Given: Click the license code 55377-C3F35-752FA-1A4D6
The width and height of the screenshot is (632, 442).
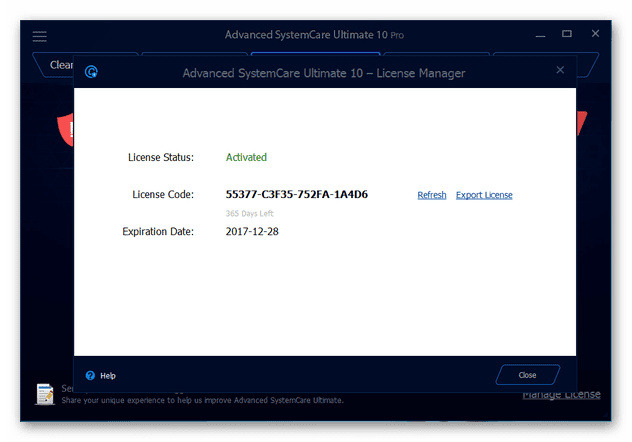Looking at the screenshot, I should [297, 194].
